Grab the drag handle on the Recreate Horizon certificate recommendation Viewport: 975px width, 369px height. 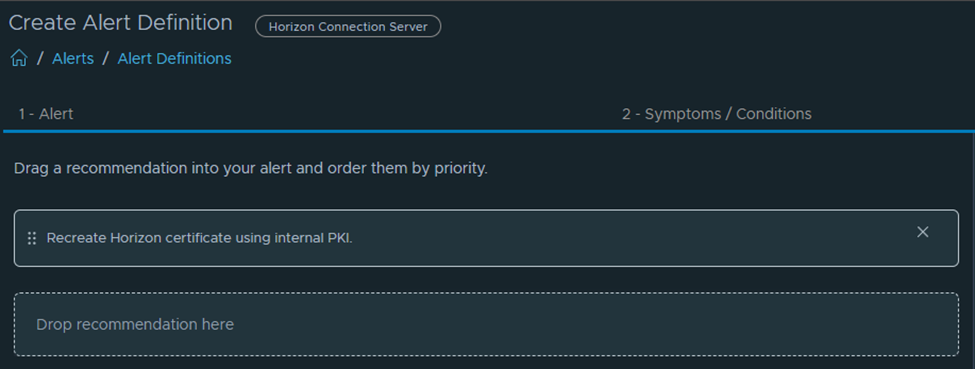32,238
